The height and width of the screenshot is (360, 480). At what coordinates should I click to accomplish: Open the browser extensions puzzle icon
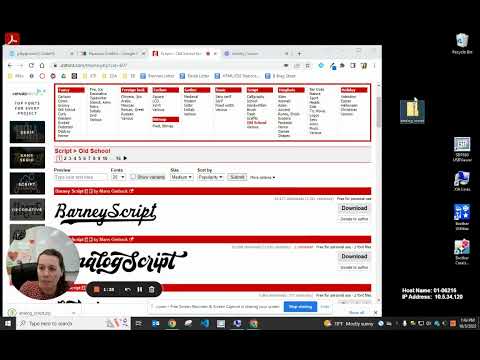(x=342, y=66)
